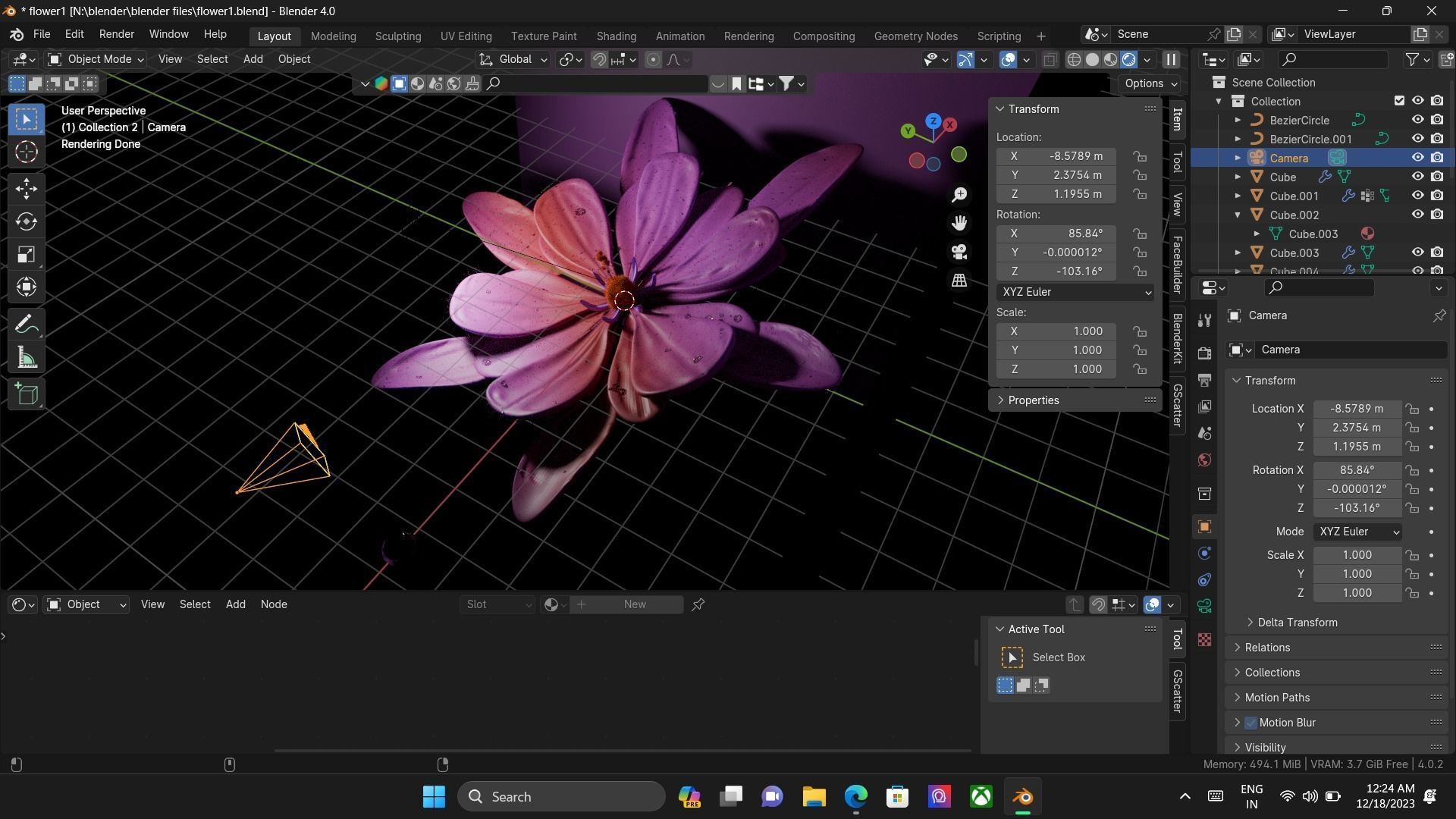
Task: Toggle proportional editing in the header
Action: (x=653, y=60)
